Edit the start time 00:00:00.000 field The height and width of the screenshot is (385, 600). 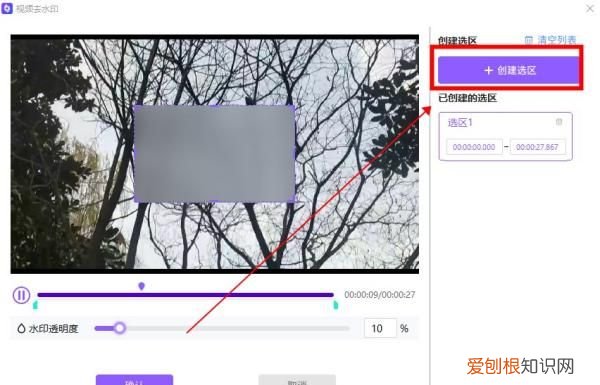point(474,147)
